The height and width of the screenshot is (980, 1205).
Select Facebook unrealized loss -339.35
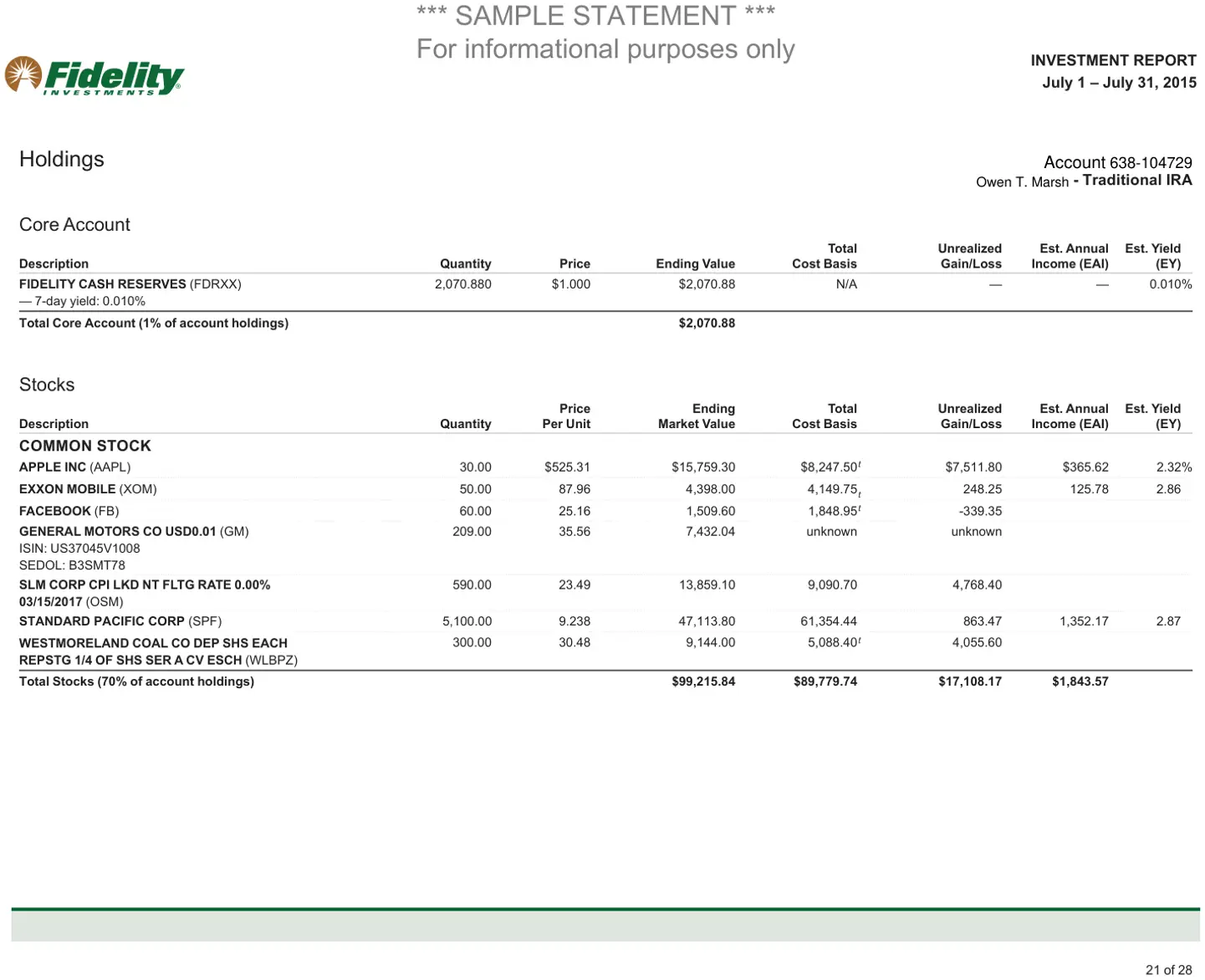coord(980,511)
